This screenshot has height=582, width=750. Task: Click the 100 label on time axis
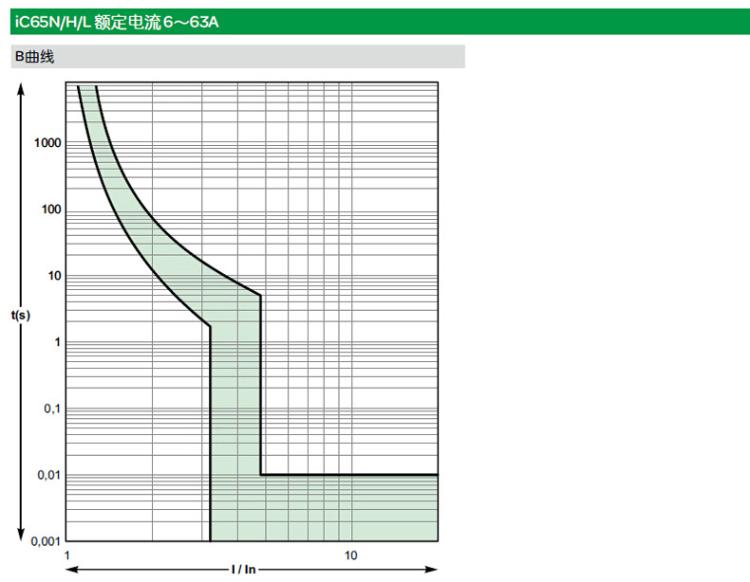pos(51,209)
